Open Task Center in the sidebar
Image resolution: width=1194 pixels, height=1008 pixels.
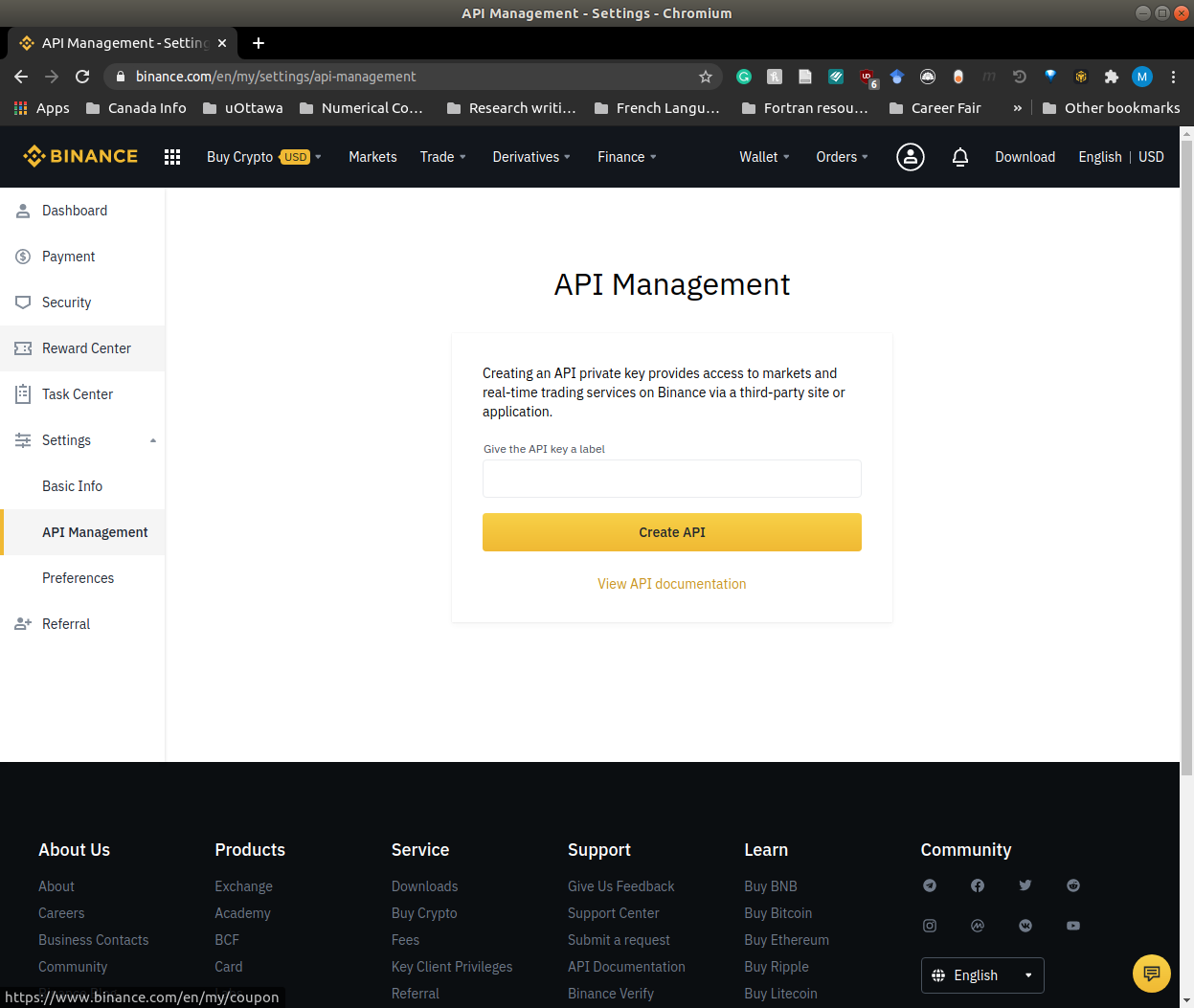pos(82,394)
